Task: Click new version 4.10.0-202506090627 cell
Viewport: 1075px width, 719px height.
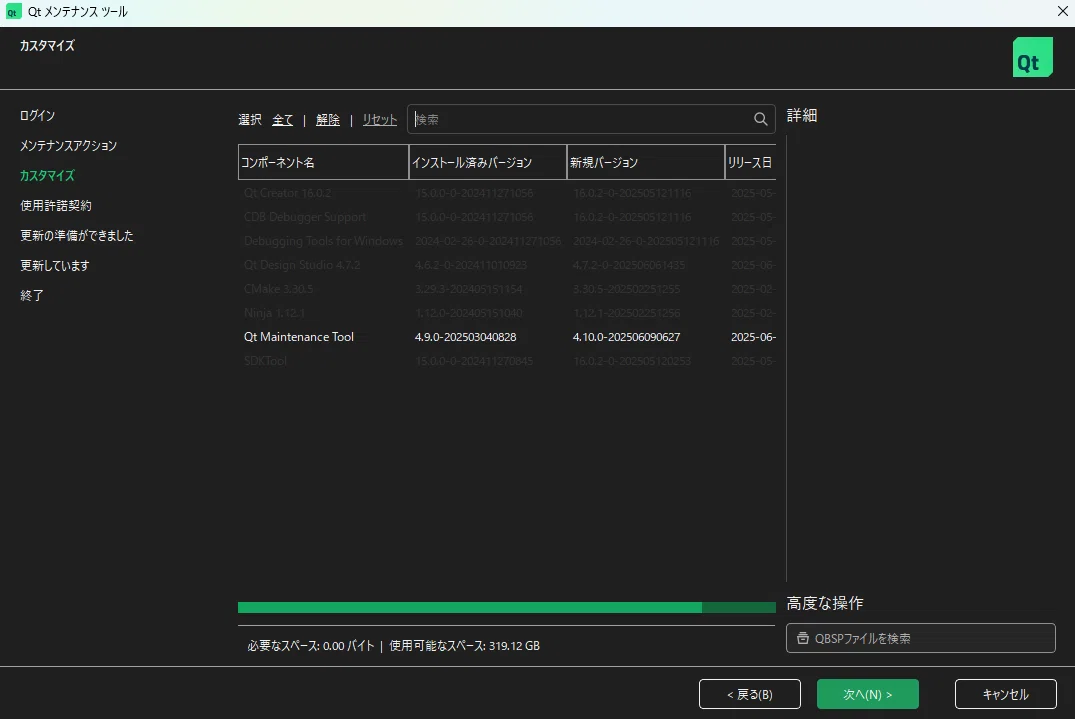Action: coord(627,337)
